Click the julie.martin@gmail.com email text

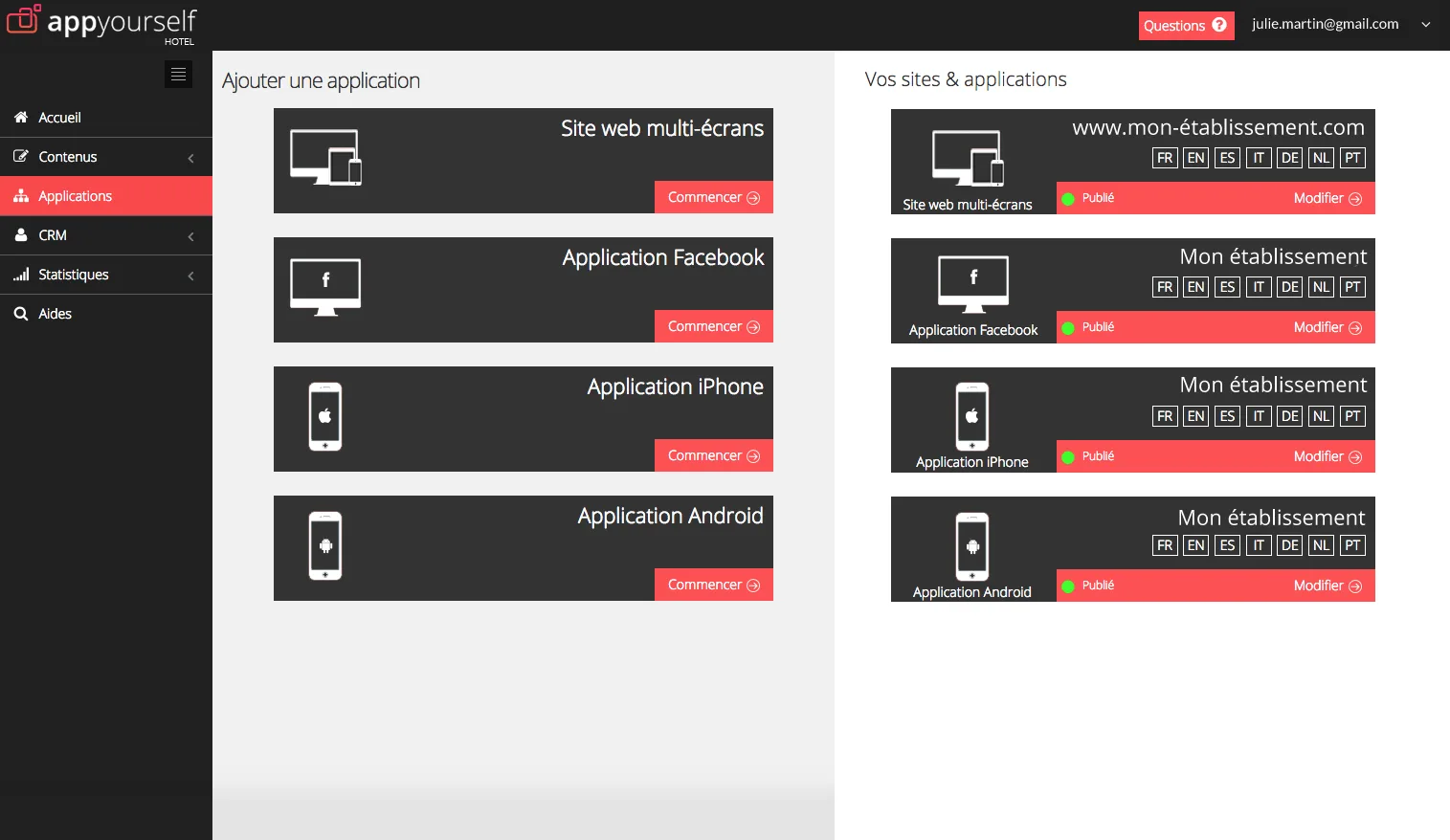(x=1326, y=24)
